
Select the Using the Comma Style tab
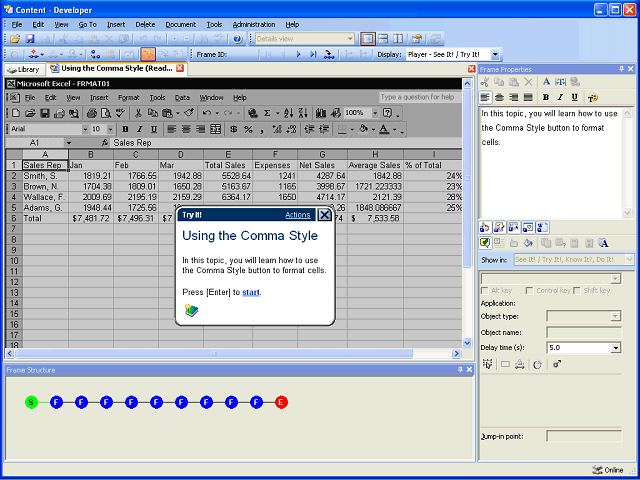[117, 68]
